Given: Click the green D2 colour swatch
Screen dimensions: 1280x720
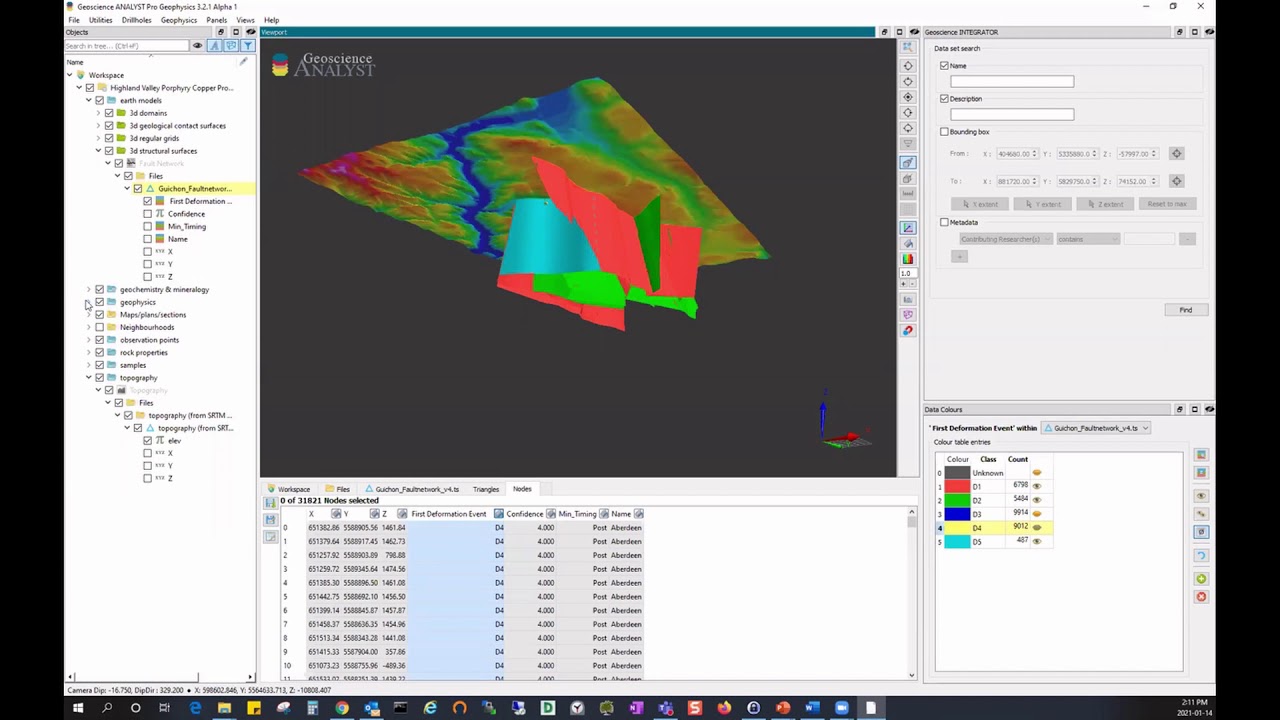Looking at the screenshot, I should [957, 500].
